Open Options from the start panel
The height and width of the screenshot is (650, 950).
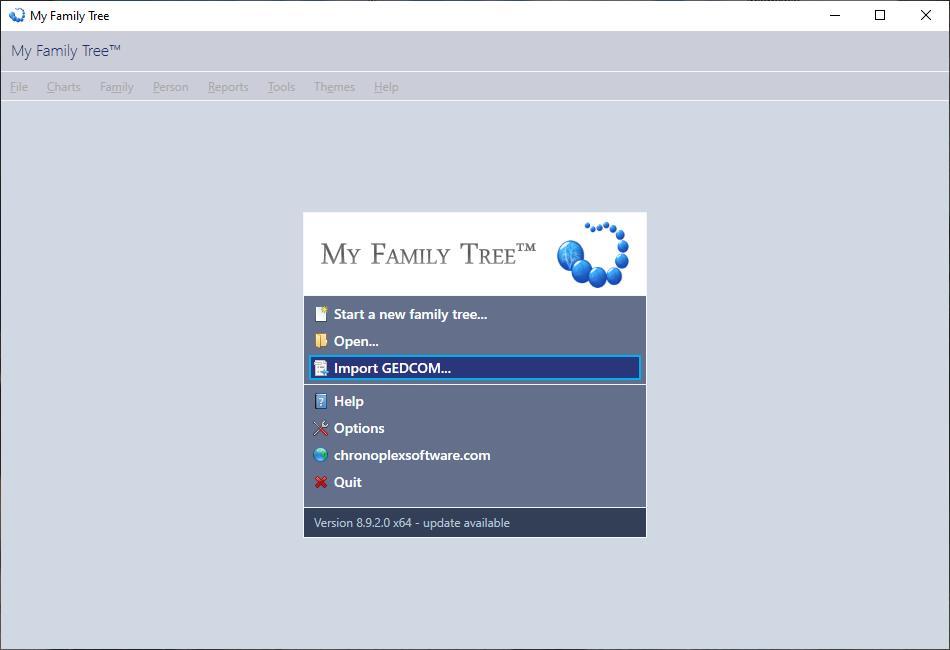point(474,428)
